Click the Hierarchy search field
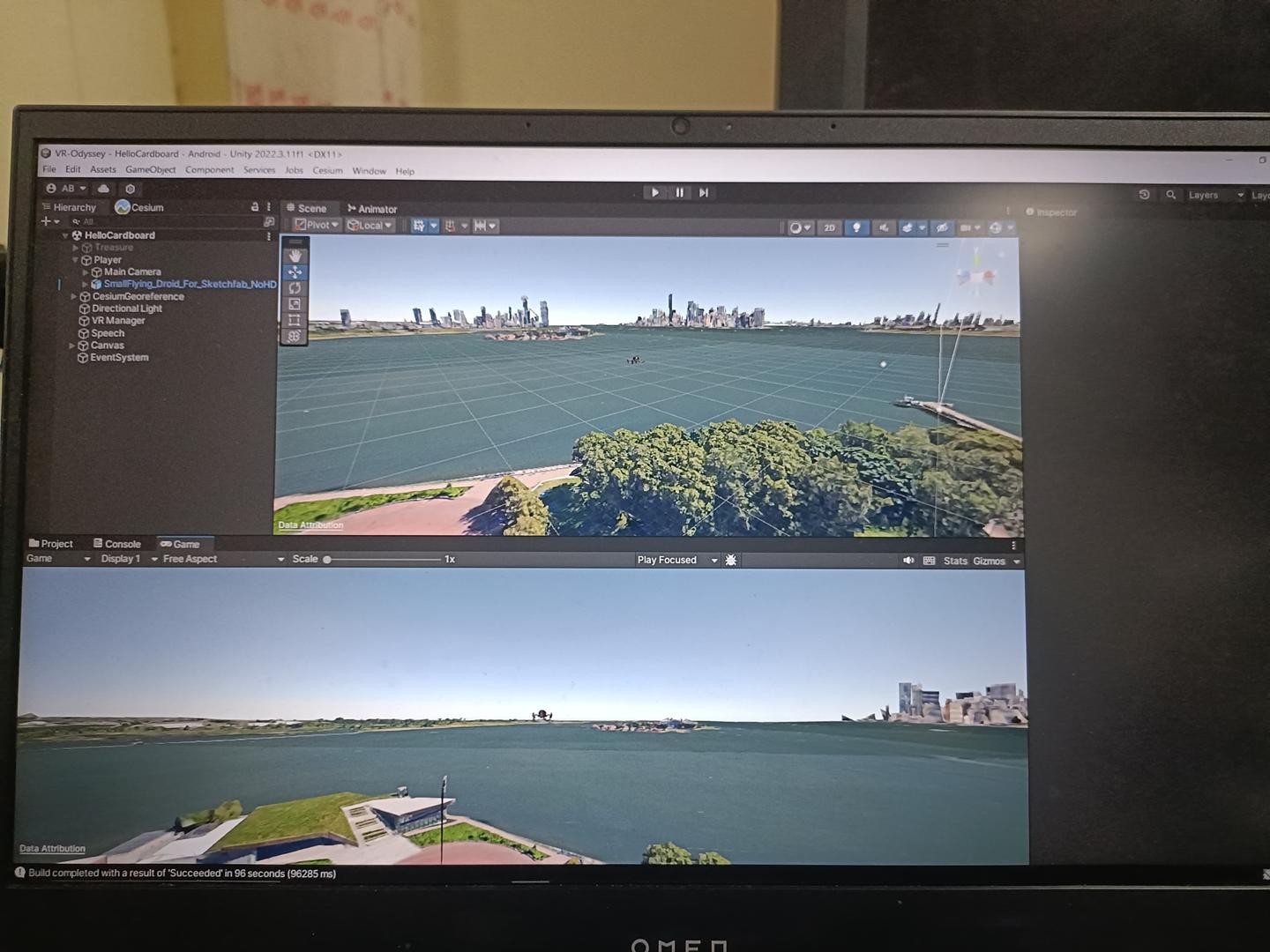Image resolution: width=1270 pixels, height=952 pixels. [x=165, y=221]
